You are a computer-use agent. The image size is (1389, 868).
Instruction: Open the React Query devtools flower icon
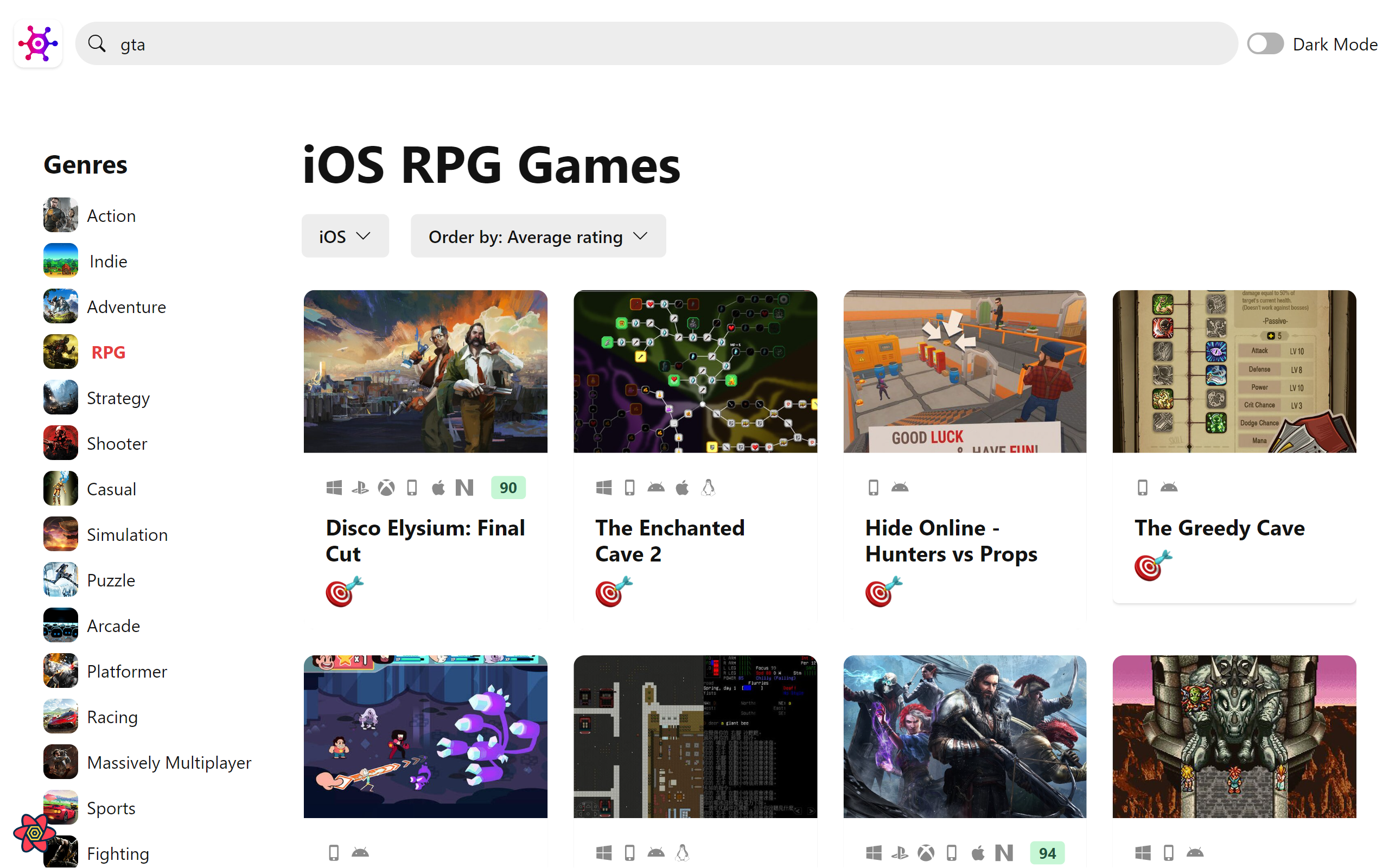pyautogui.click(x=34, y=832)
